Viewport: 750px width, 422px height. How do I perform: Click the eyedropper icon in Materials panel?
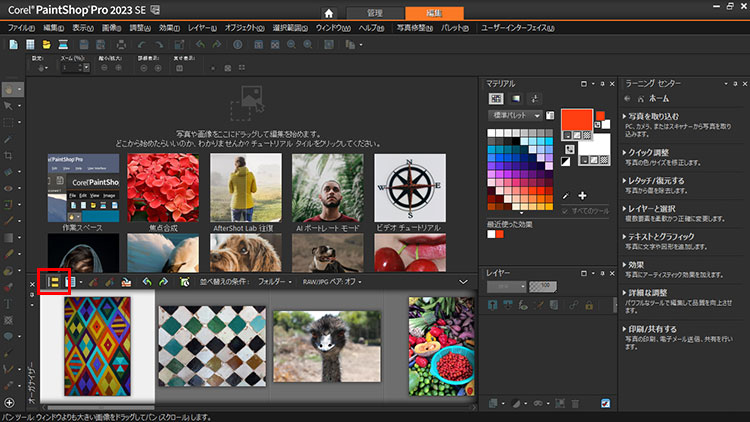tap(566, 196)
